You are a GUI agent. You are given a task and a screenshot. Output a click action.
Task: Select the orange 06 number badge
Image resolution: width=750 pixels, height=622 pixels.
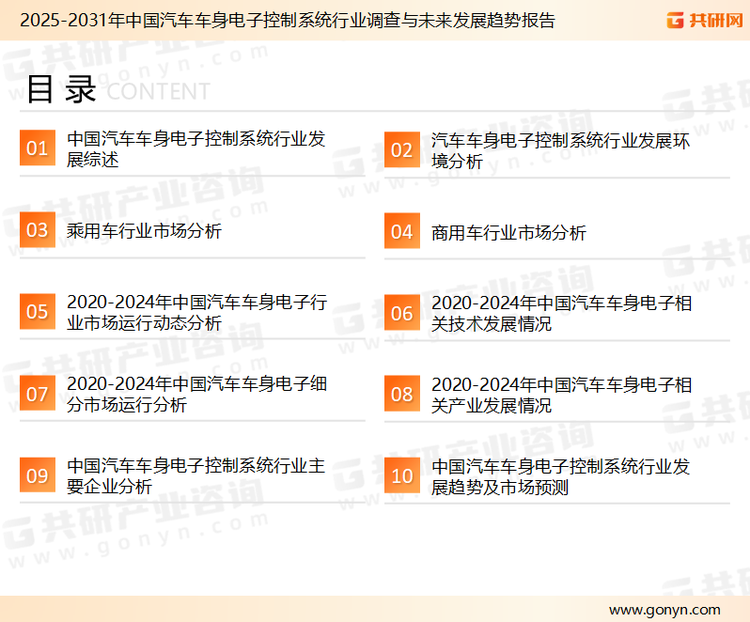[x=402, y=313]
